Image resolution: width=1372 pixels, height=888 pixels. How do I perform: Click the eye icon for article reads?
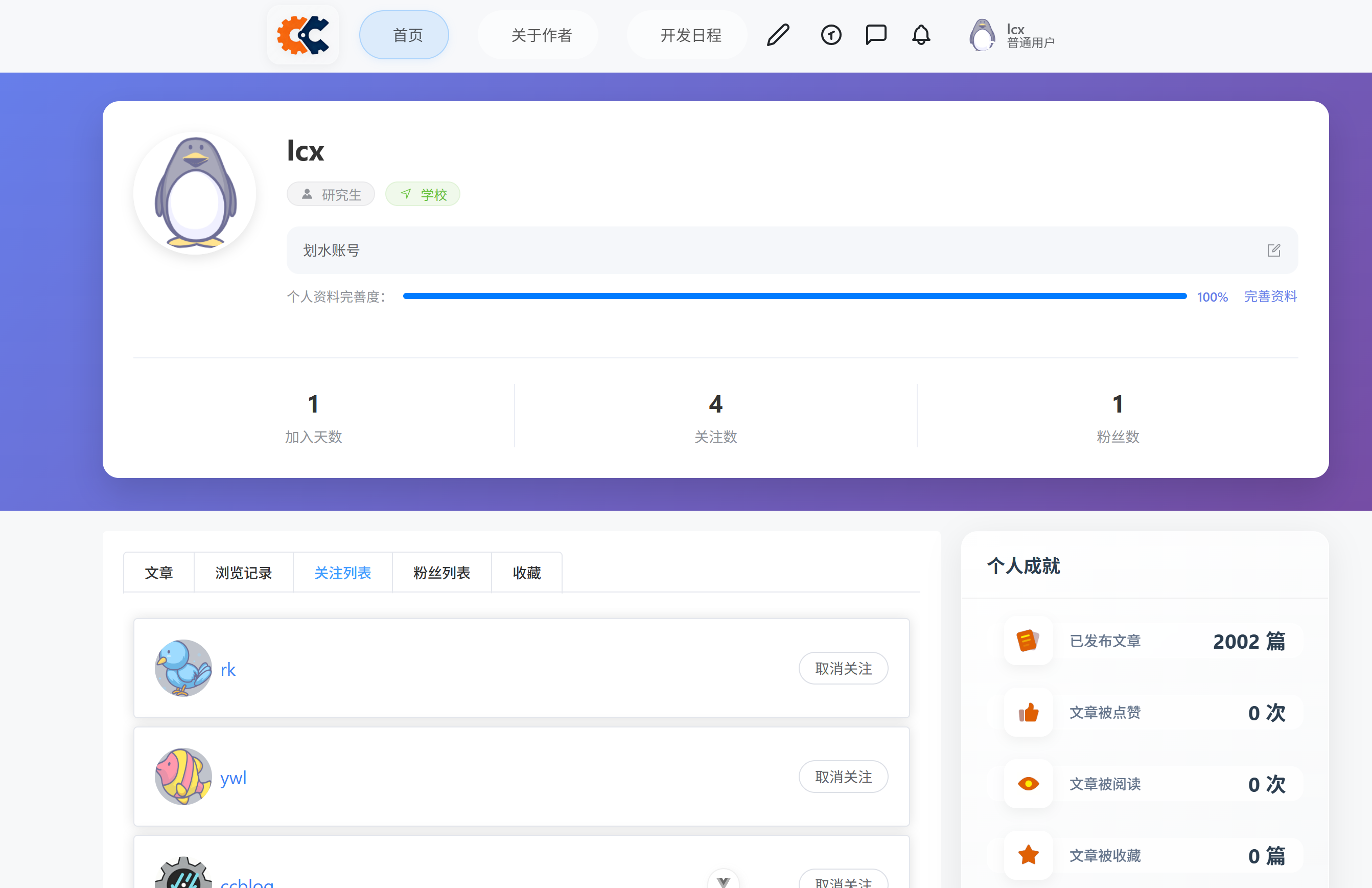tap(1028, 784)
